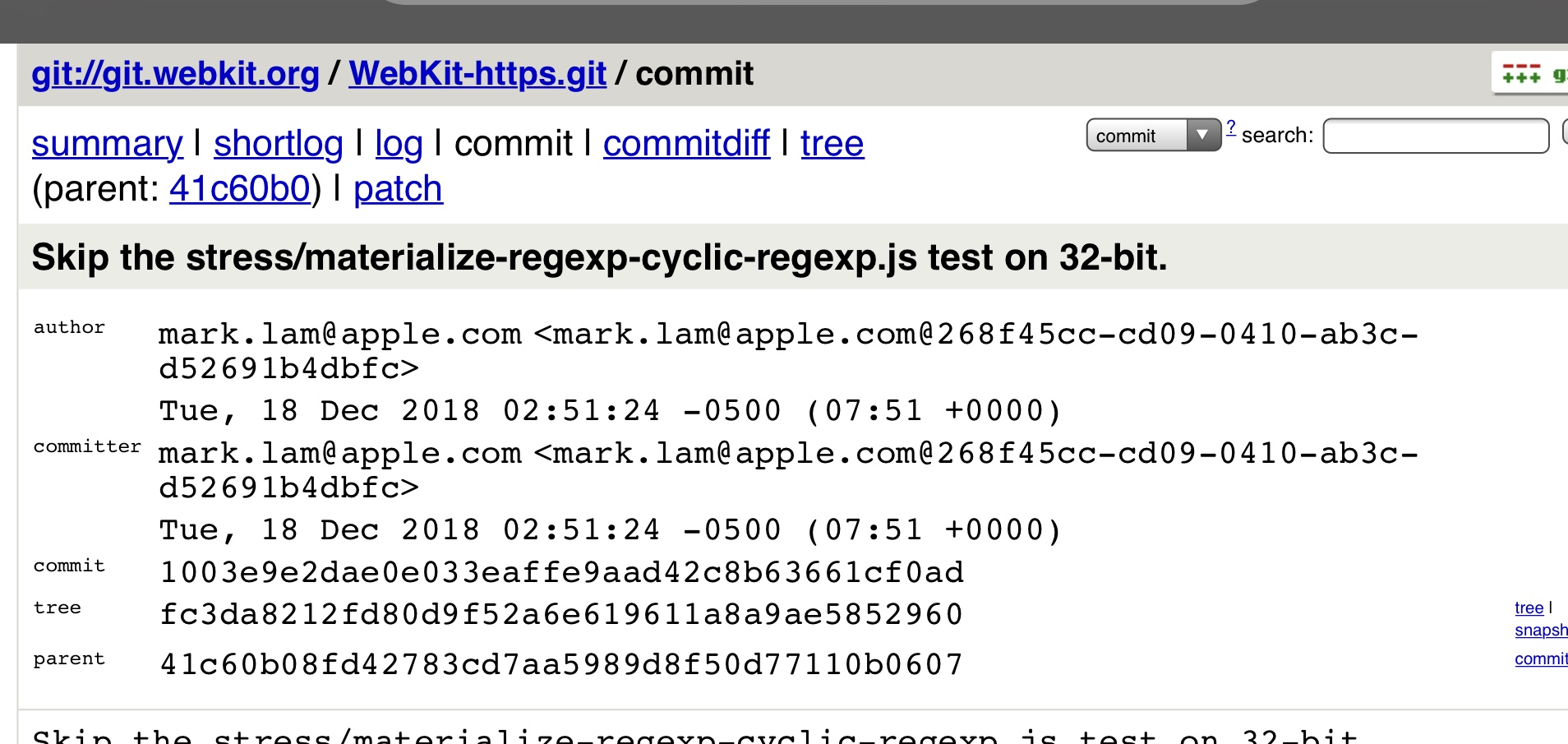Image resolution: width=1568 pixels, height=744 pixels.
Task: Click the dropdown arrow beside commit
Action: (1202, 135)
